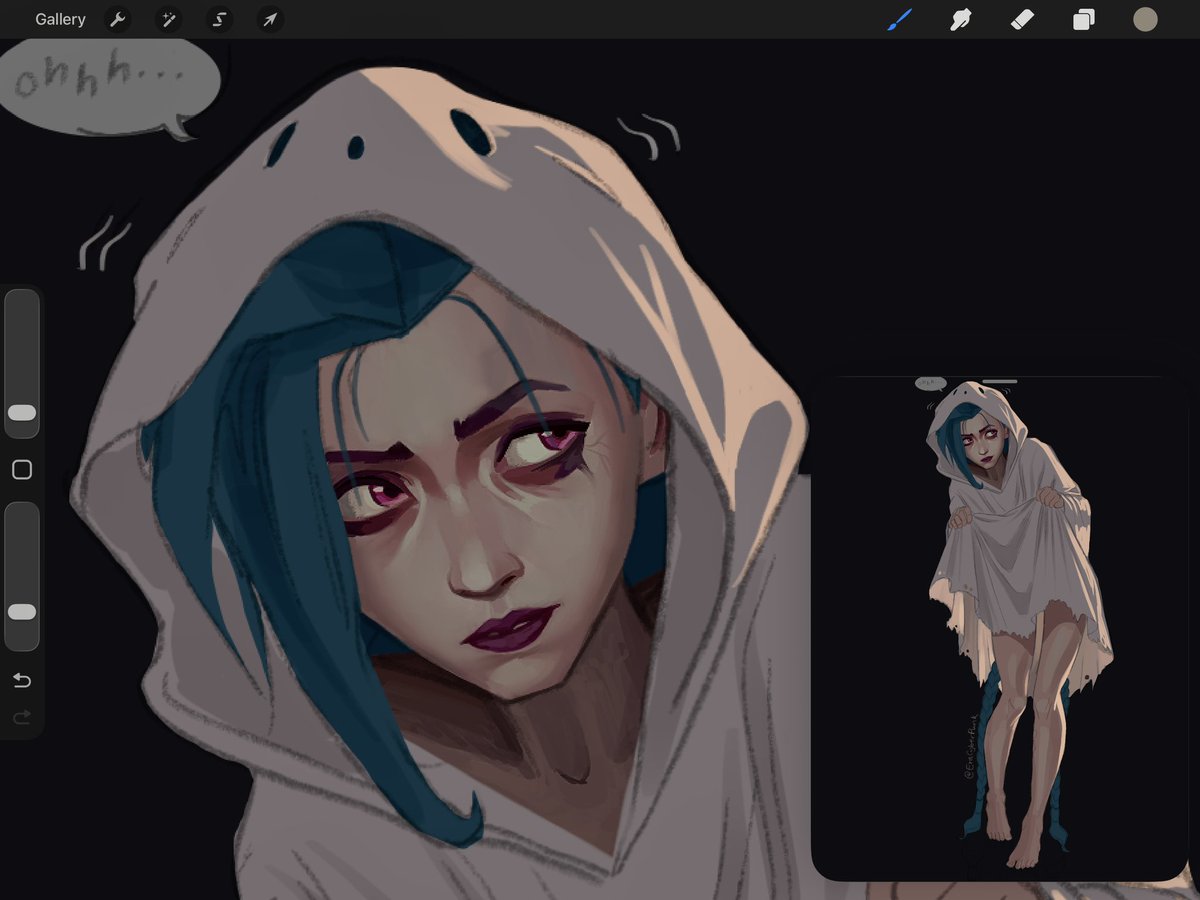This screenshot has height=900, width=1200.
Task: Activate the Selection tool
Action: point(219,20)
